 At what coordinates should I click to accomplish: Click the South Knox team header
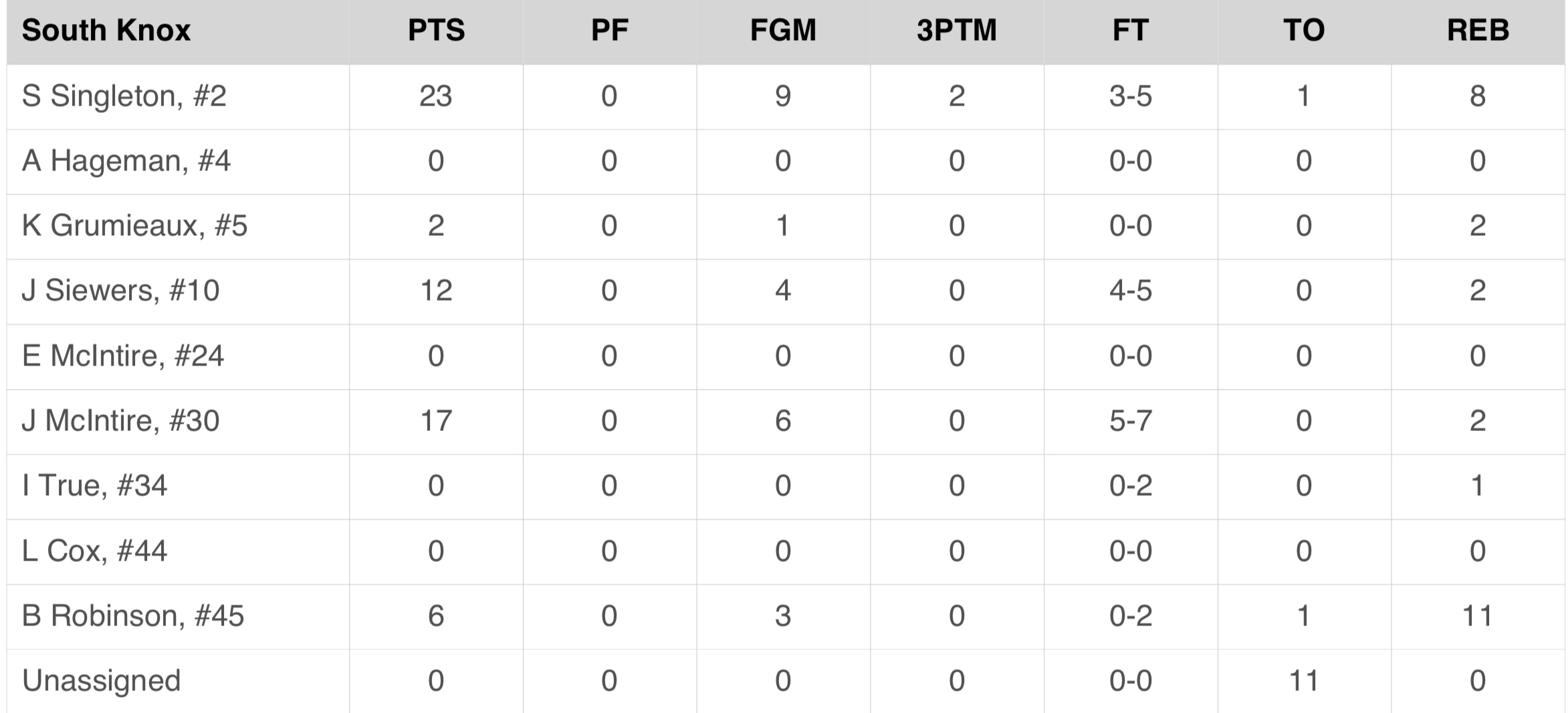pyautogui.click(x=106, y=31)
